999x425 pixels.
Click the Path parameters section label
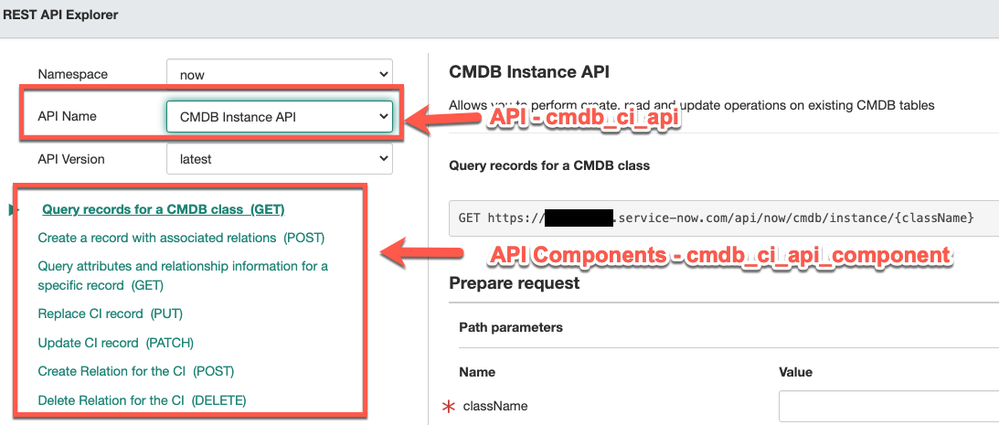(x=510, y=328)
